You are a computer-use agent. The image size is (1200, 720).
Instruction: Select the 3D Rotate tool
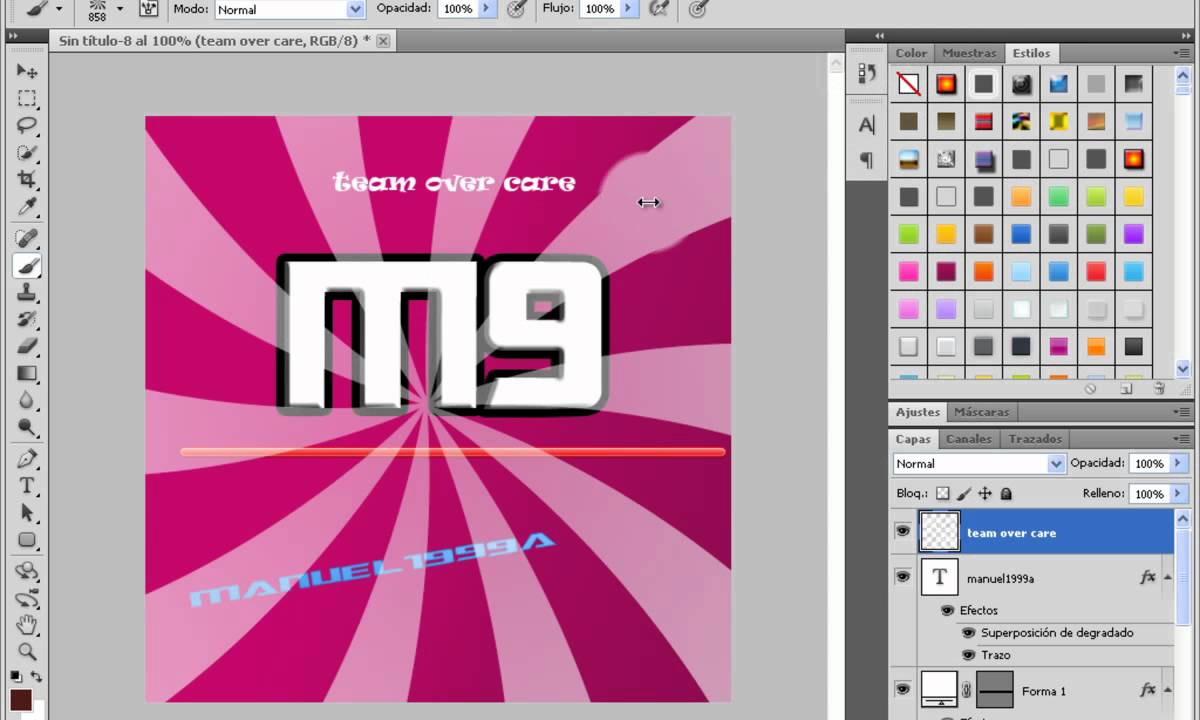coord(27,571)
